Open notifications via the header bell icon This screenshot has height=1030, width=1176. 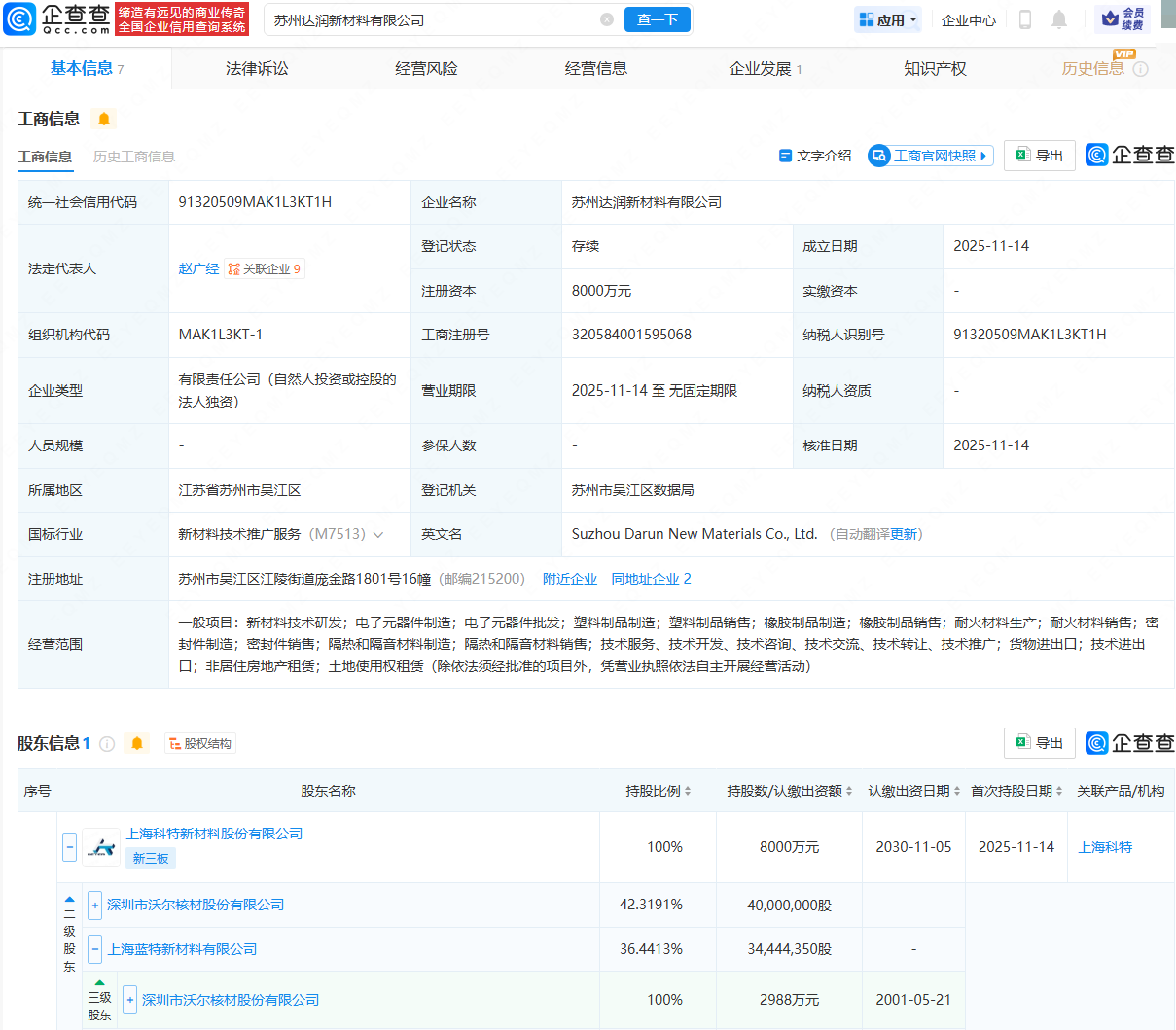[1059, 18]
